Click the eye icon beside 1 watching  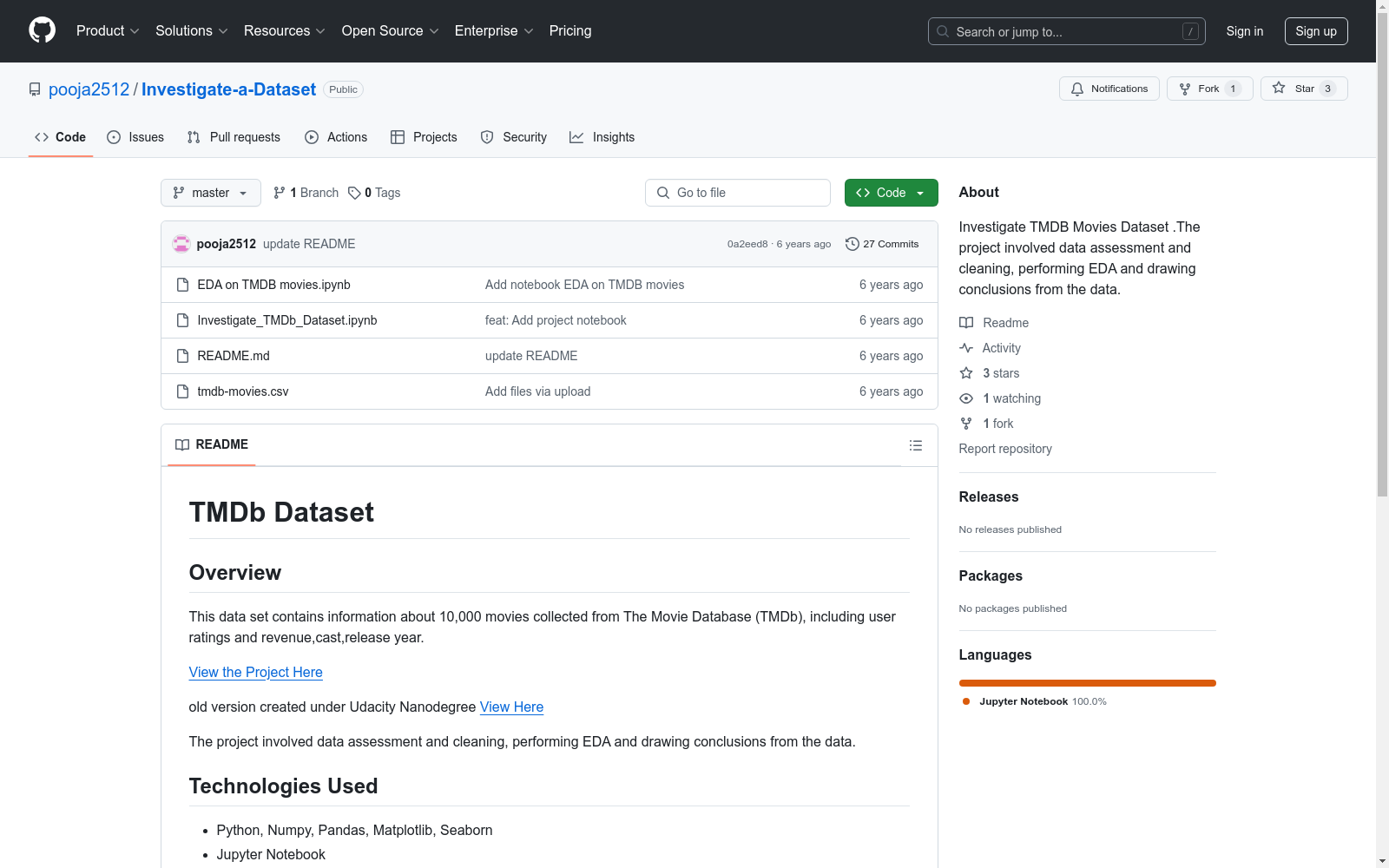[966, 398]
